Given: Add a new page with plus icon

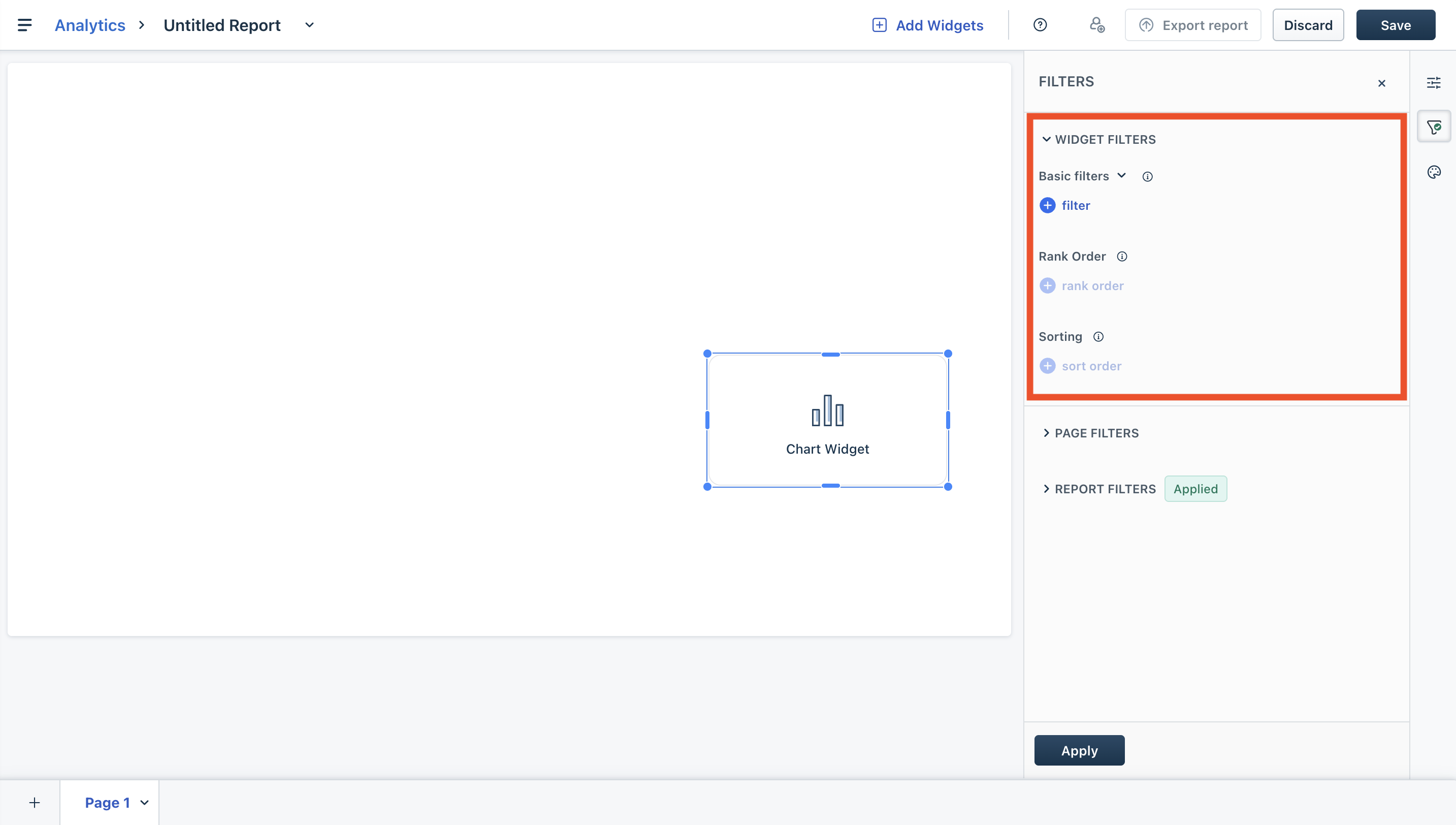Looking at the screenshot, I should (x=35, y=802).
